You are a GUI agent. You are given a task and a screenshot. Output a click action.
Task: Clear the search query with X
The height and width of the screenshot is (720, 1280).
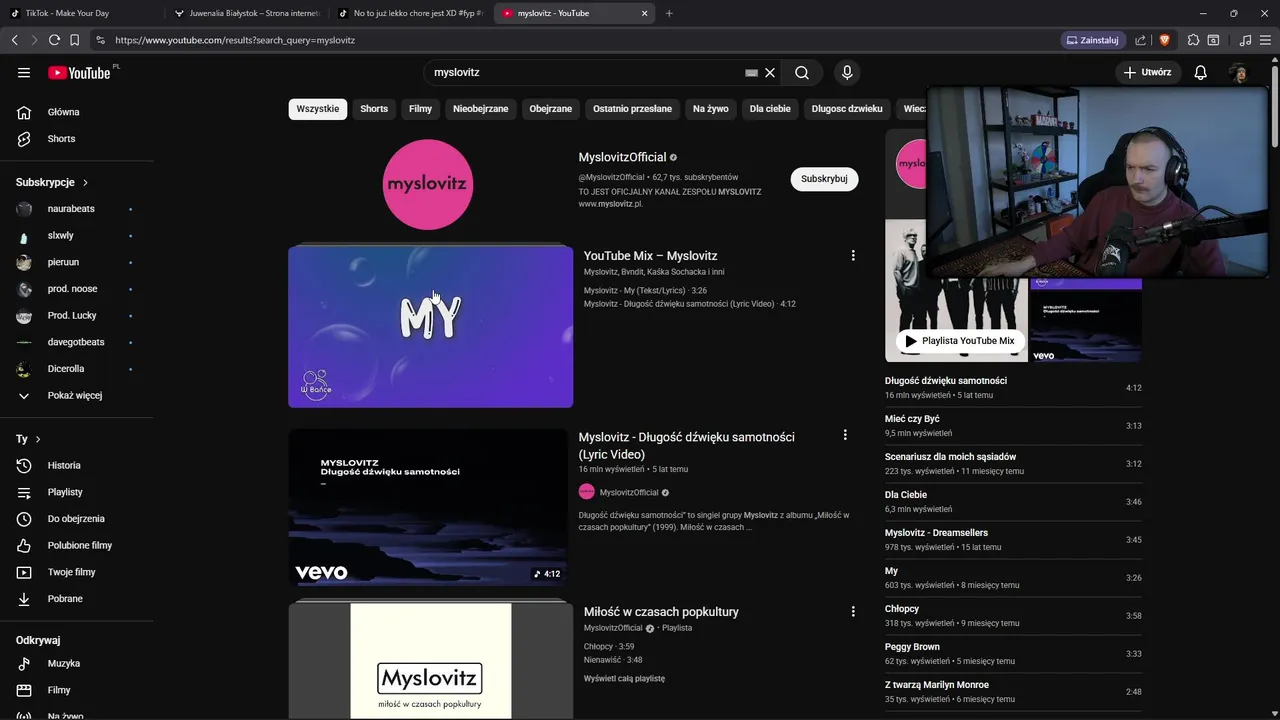[770, 72]
